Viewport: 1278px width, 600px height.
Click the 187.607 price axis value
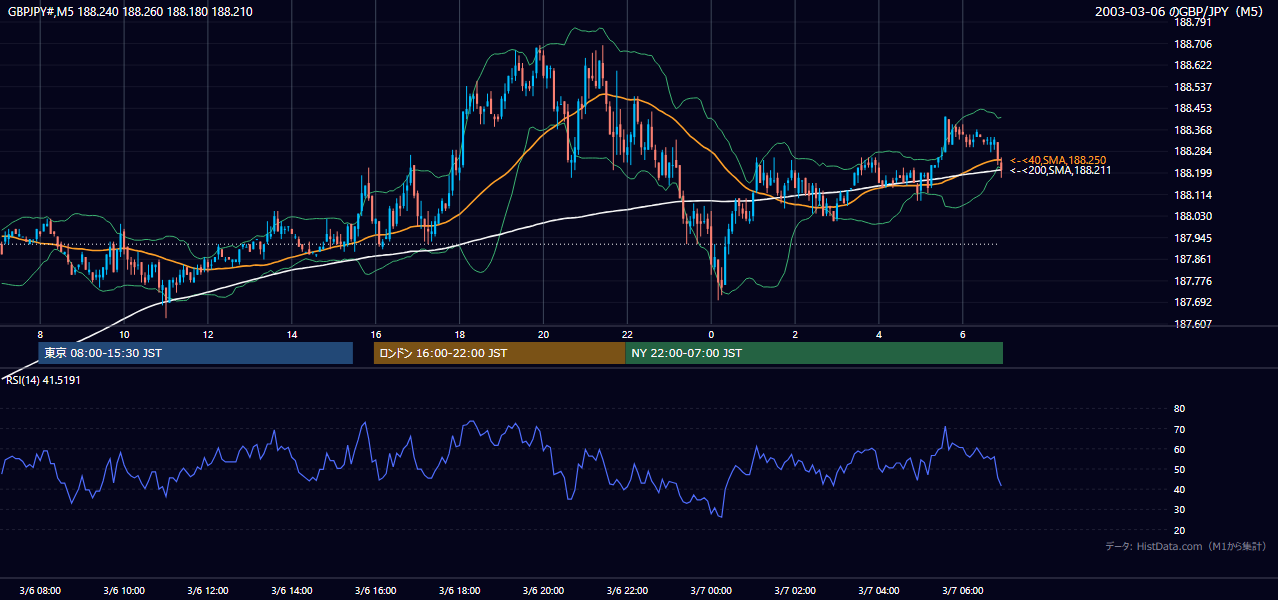click(x=1192, y=324)
